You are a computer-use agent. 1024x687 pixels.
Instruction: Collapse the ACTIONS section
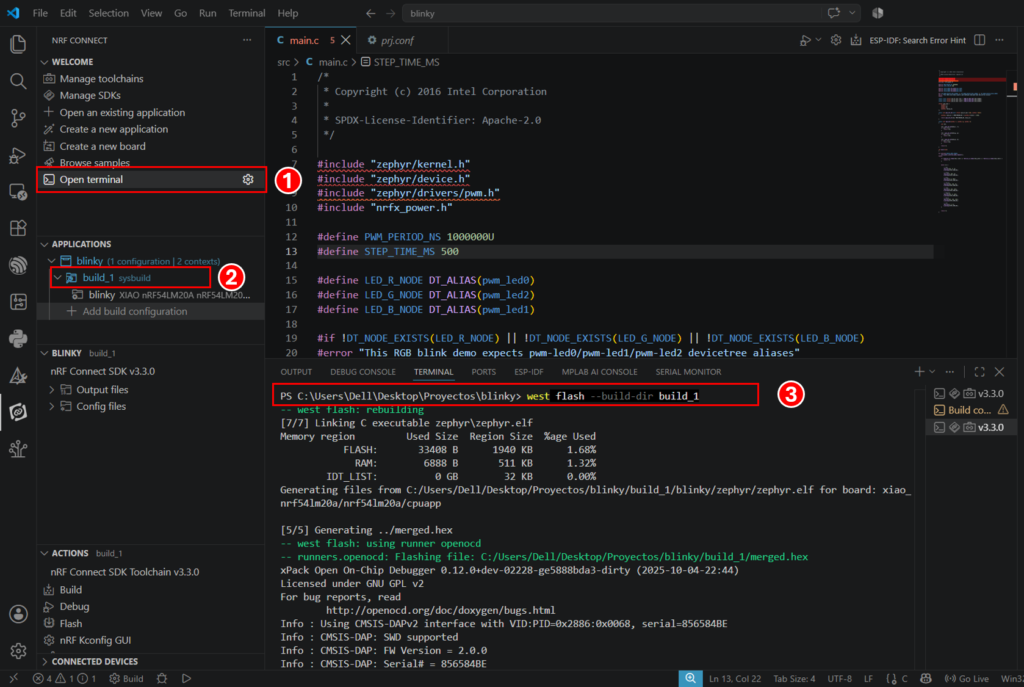click(x=44, y=553)
